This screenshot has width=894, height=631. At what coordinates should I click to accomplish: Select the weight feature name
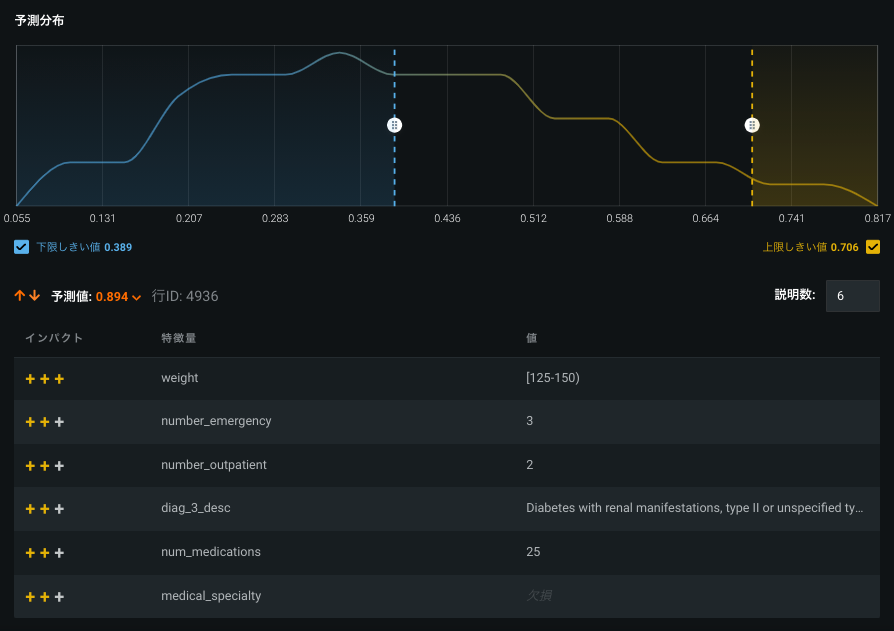tap(180, 378)
